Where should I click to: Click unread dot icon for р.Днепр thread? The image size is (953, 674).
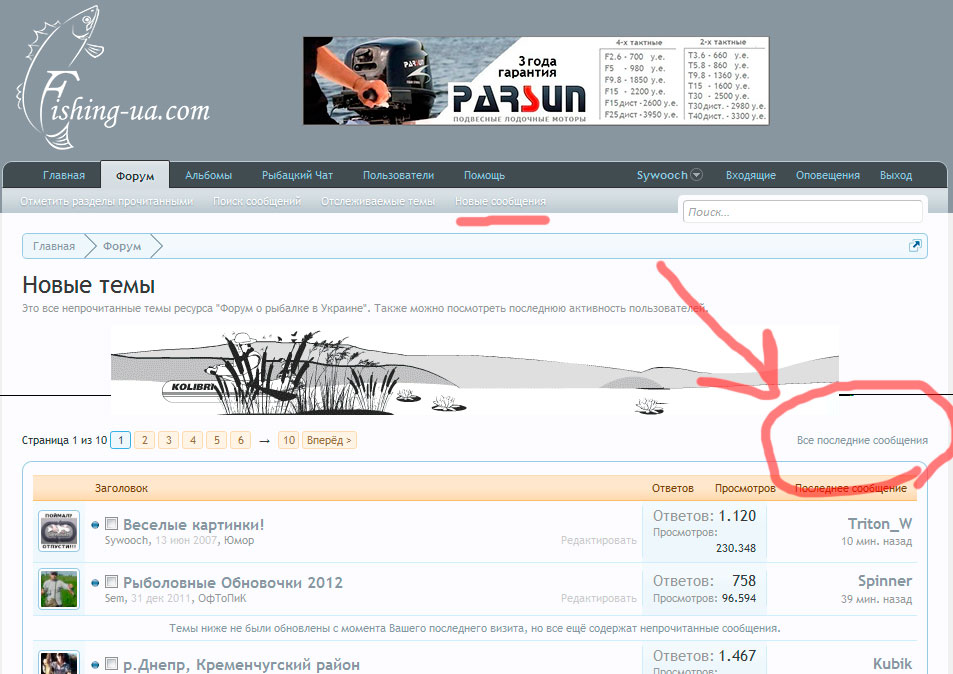point(95,664)
